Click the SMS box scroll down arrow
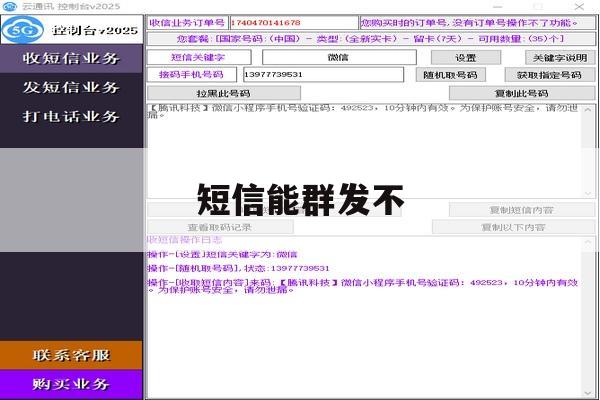 [588, 193]
